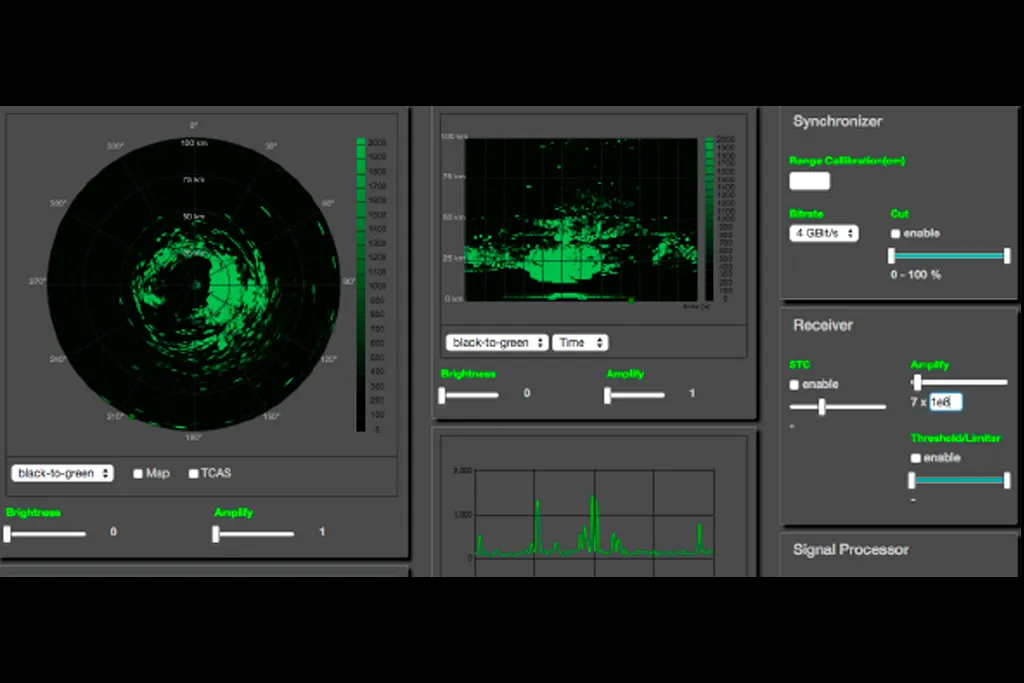Toggle the TCAS checkbox
Viewport: 1024px width, 683px height.
tap(194, 474)
